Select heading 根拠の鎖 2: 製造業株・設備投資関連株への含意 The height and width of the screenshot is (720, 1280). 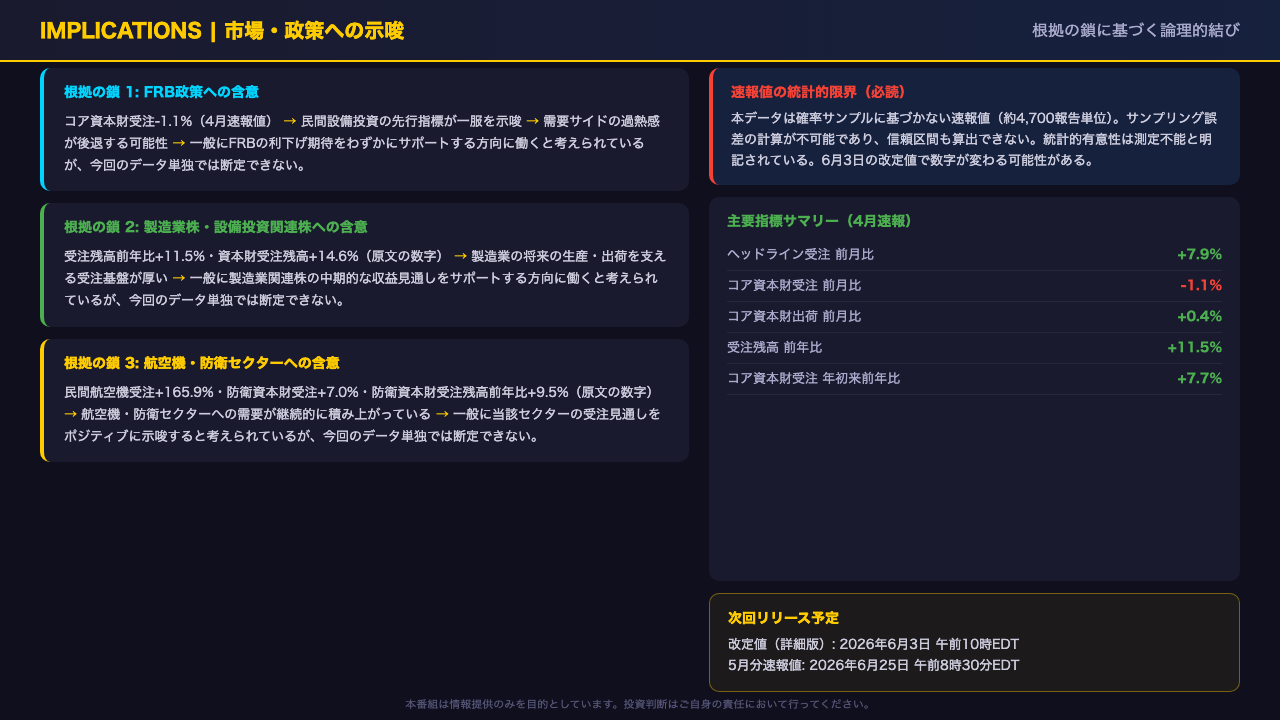click(215, 227)
